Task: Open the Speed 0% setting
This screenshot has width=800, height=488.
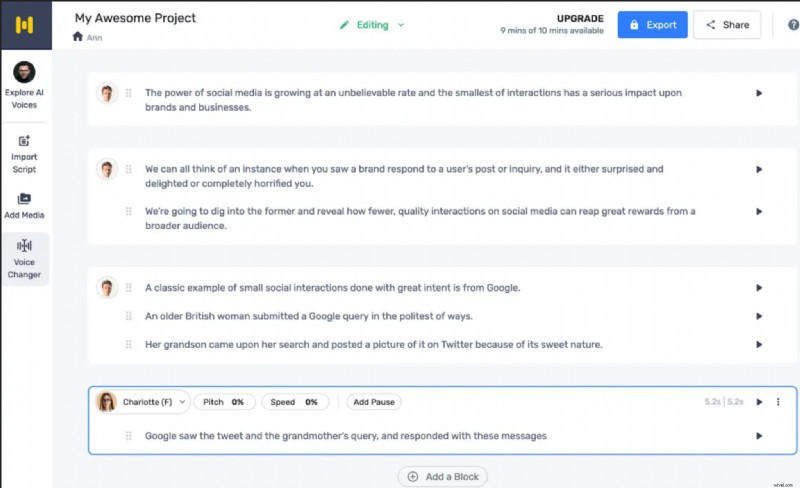Action: [x=294, y=402]
